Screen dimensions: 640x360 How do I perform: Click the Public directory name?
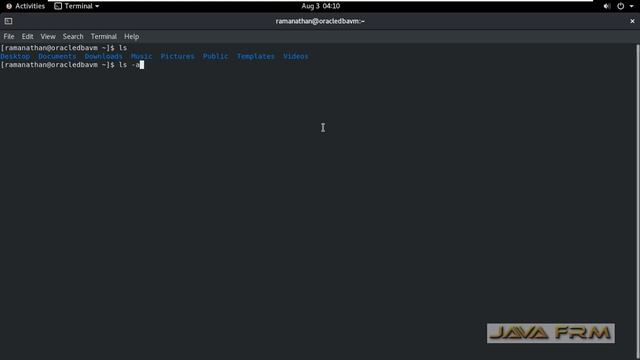(216, 56)
